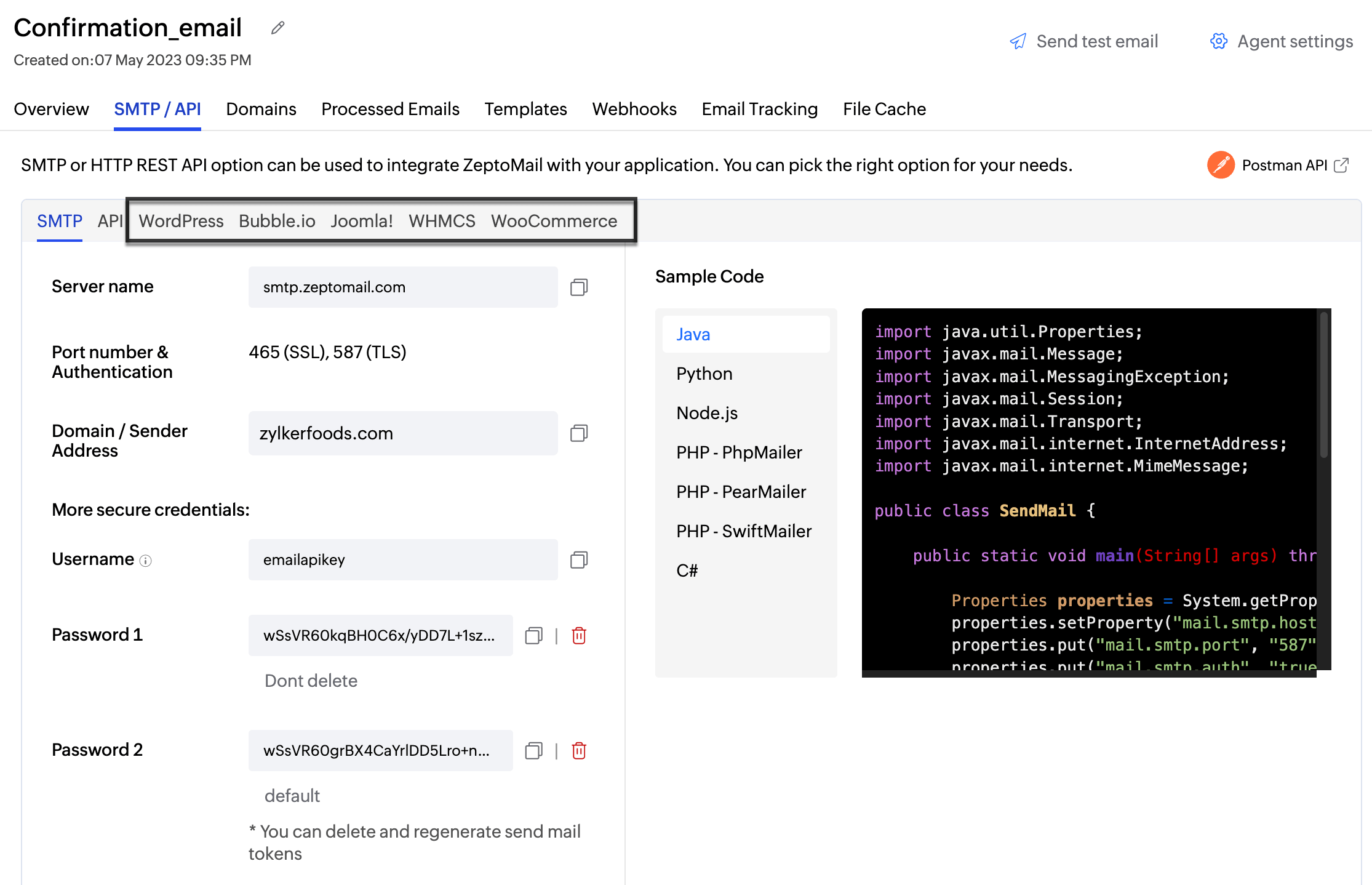Click the zylkerfoods.com domain field
The image size is (1372, 885).
click(403, 433)
